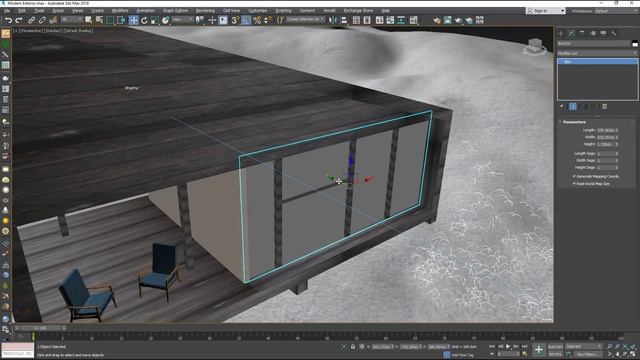Click the Default Shading viewport label
This screenshot has height=360, width=640.
pos(78,31)
